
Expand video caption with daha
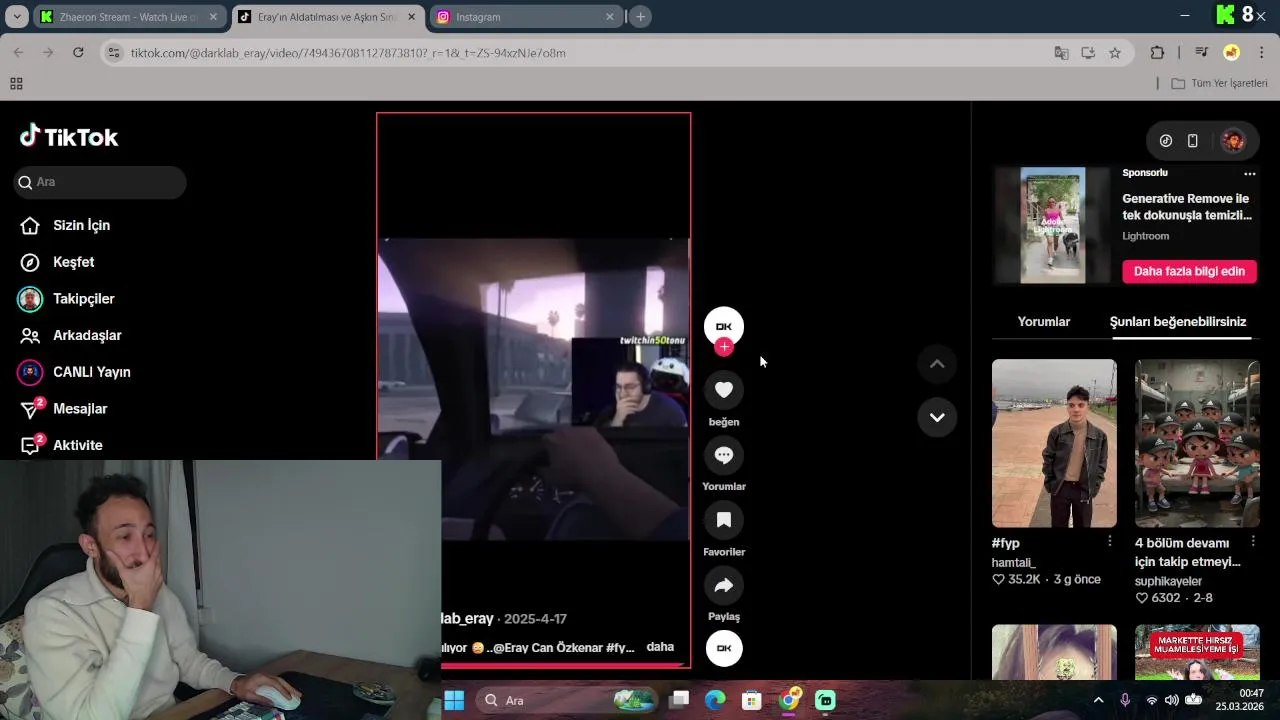pyautogui.click(x=660, y=647)
